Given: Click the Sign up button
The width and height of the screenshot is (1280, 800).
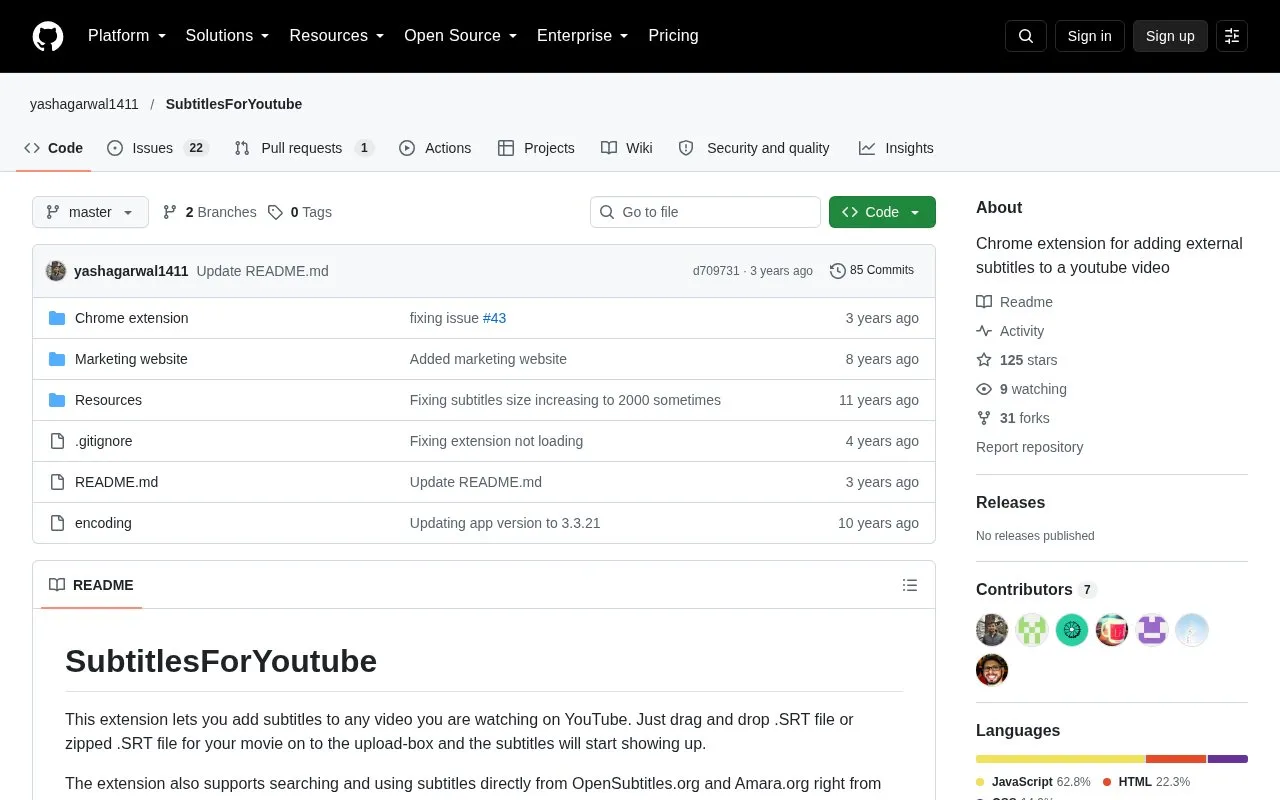Looking at the screenshot, I should pyautogui.click(x=1170, y=36).
